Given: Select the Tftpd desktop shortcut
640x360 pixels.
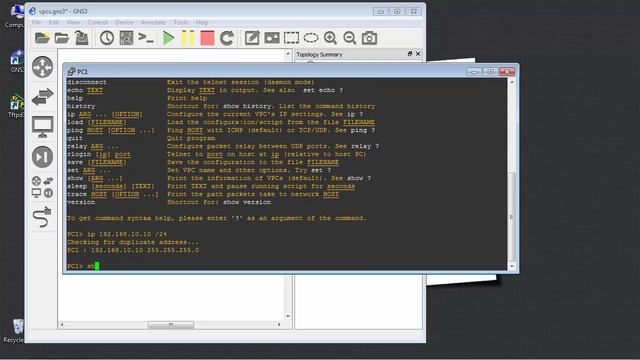Looking at the screenshot, I should click(16, 106).
